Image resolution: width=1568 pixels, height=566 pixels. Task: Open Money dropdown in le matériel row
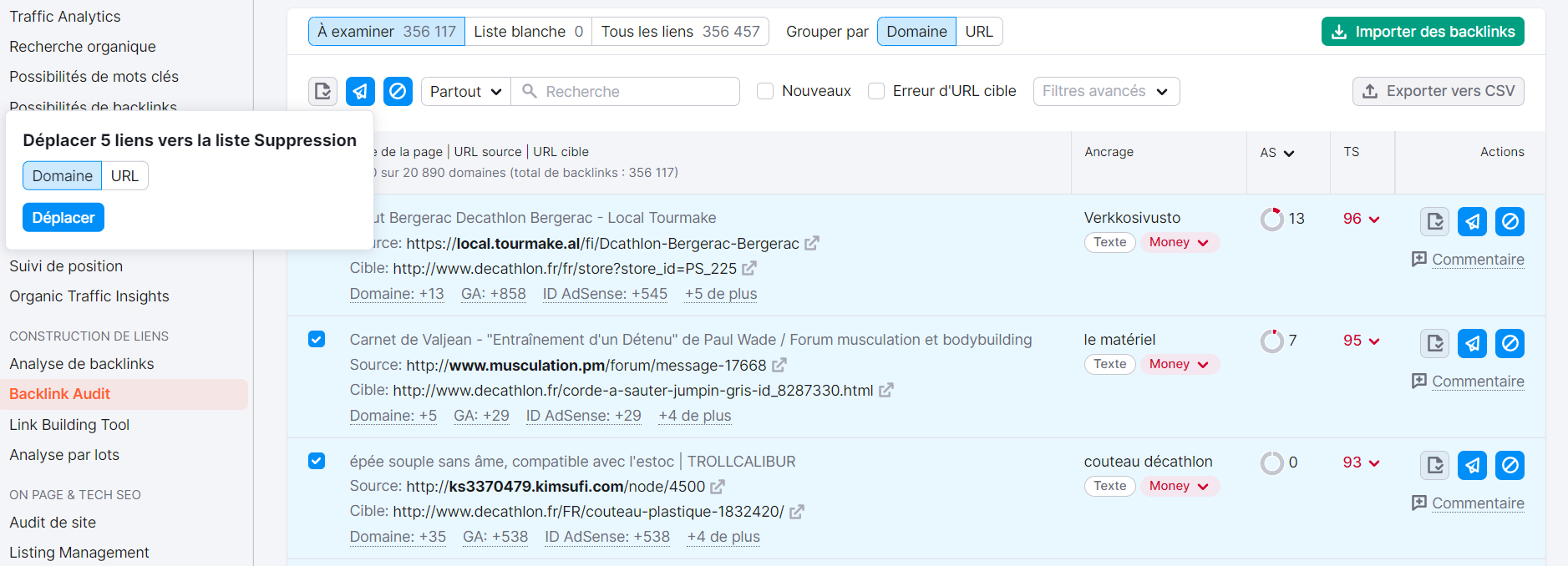point(1180,364)
